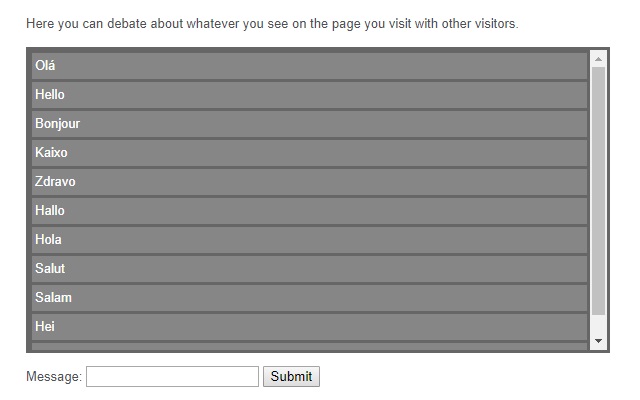Click the Submit button
This screenshot has width=640, height=400.
click(x=291, y=376)
